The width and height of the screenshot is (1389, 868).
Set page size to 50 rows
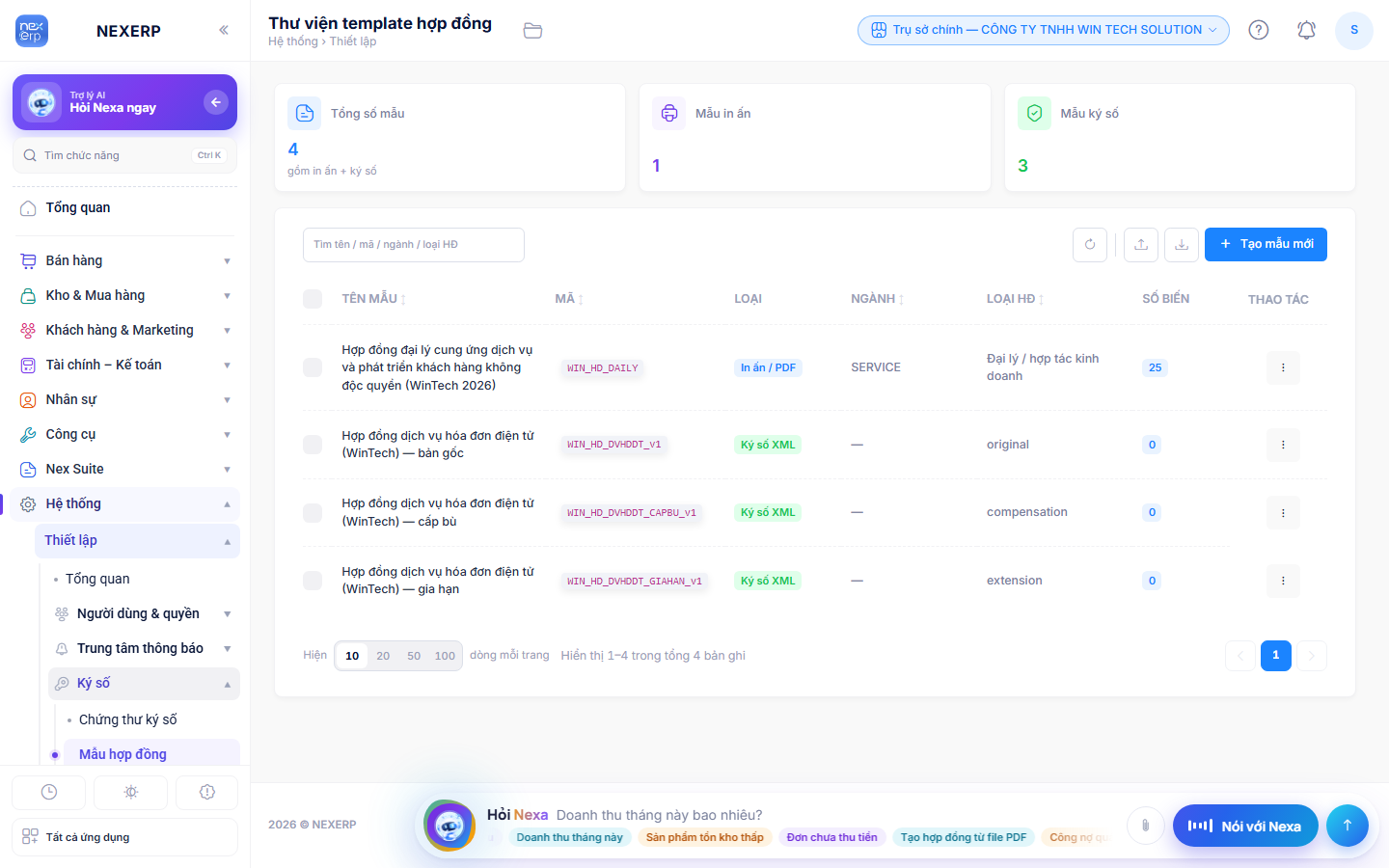pos(414,656)
